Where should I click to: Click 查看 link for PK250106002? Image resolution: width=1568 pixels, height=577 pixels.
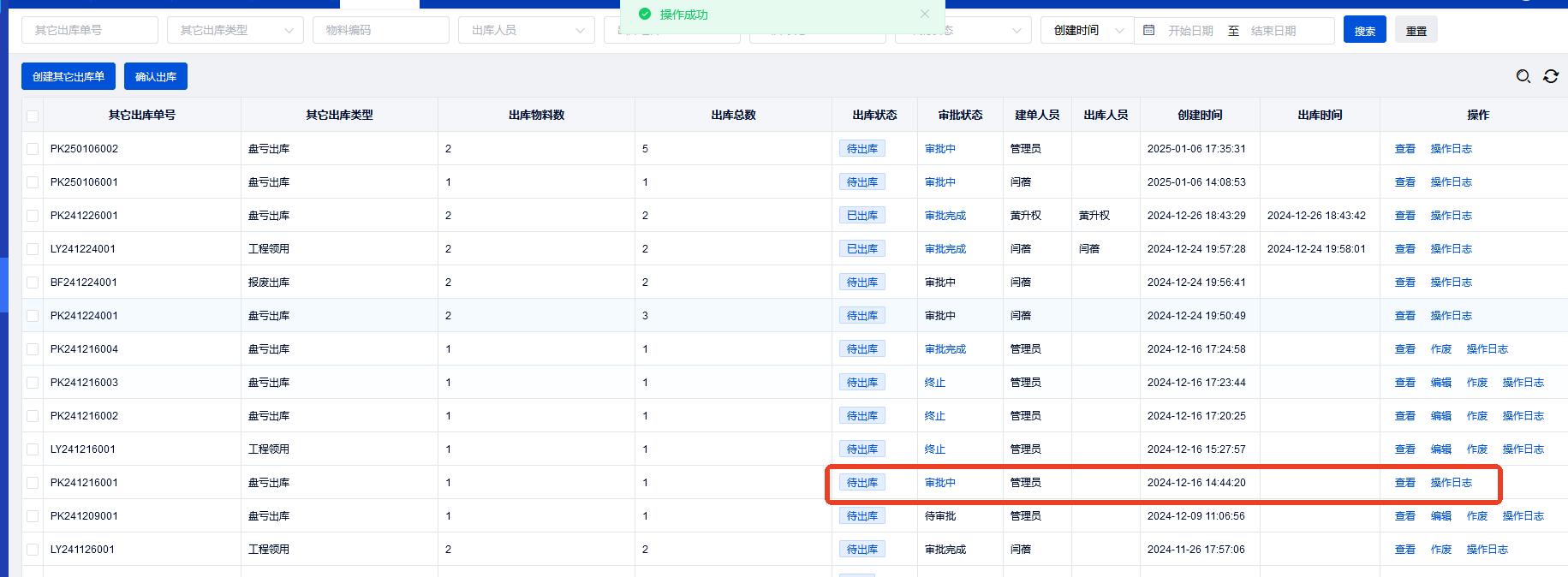(1404, 149)
